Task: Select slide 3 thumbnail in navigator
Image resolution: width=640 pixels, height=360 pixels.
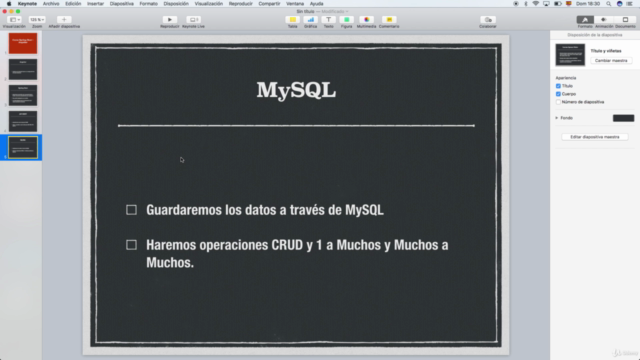Action: (23, 96)
